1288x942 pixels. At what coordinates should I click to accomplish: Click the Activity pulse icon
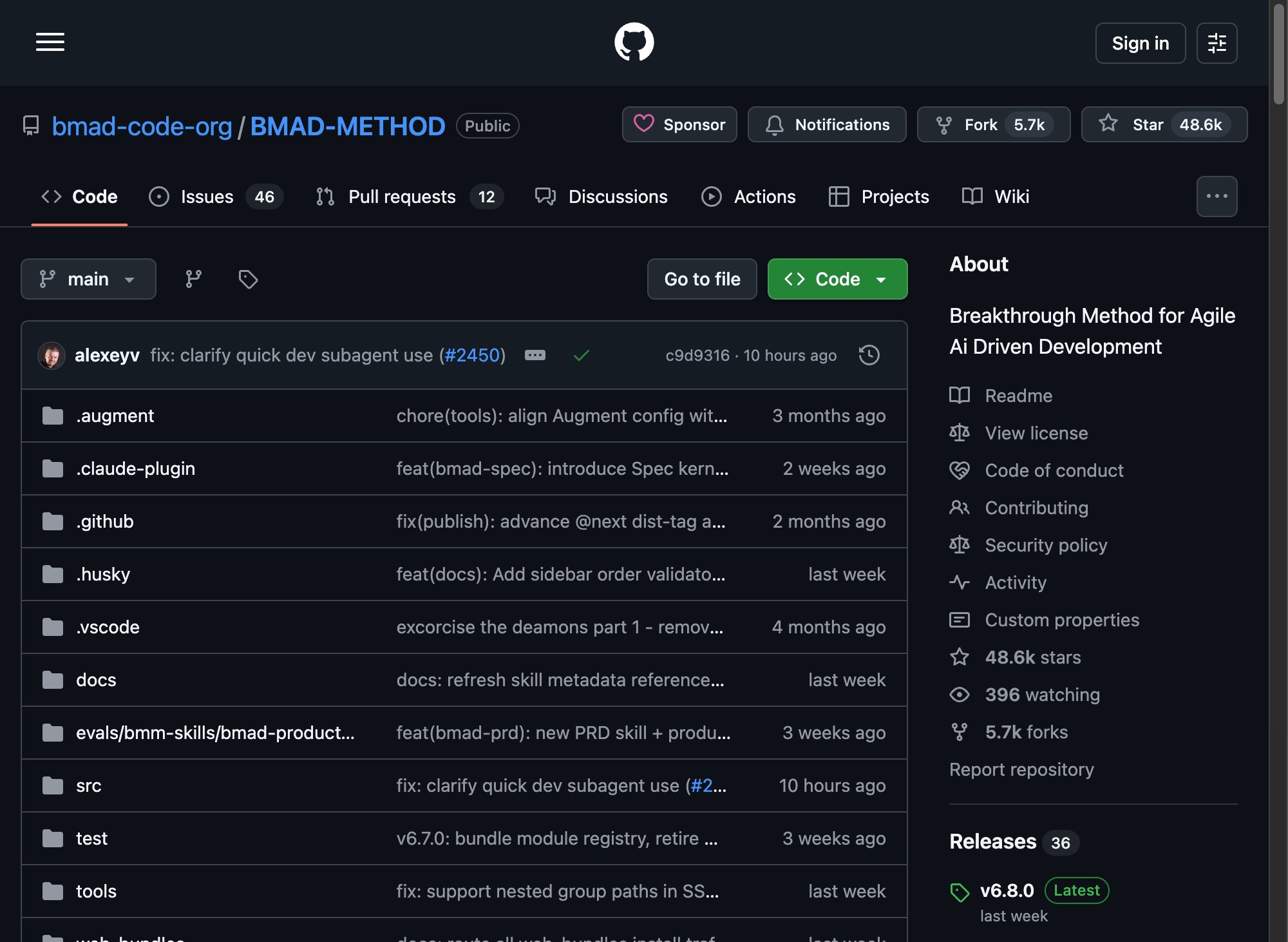(x=960, y=582)
